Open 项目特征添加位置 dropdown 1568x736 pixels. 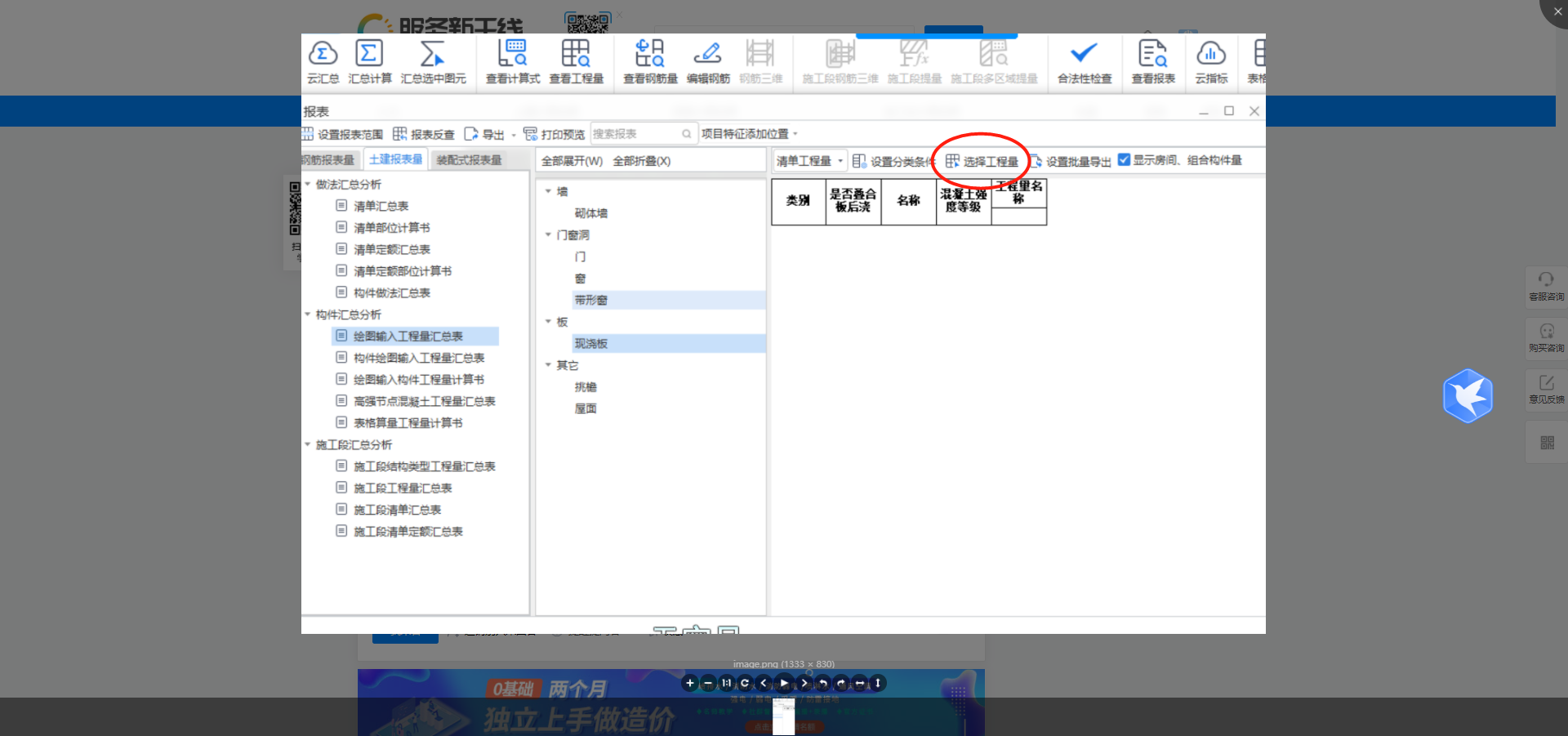(749, 134)
